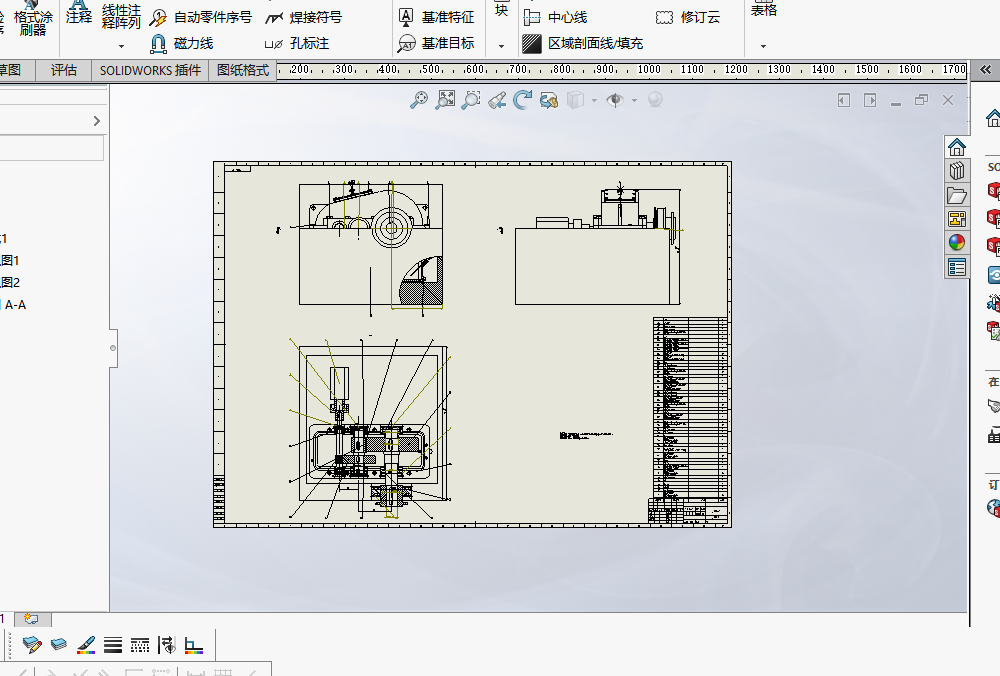
Task: Select the Note (注释) annotation tool
Action: click(x=79, y=14)
